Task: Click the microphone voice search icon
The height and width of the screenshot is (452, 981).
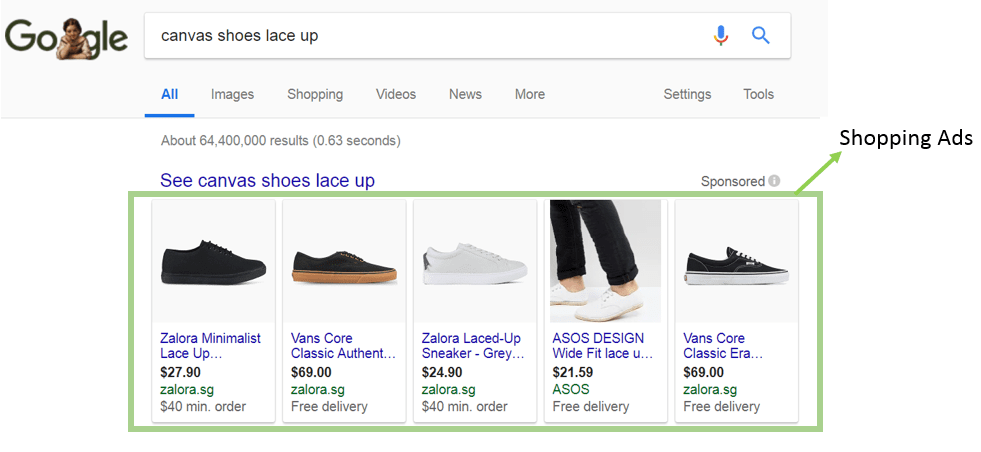Action: tap(720, 36)
